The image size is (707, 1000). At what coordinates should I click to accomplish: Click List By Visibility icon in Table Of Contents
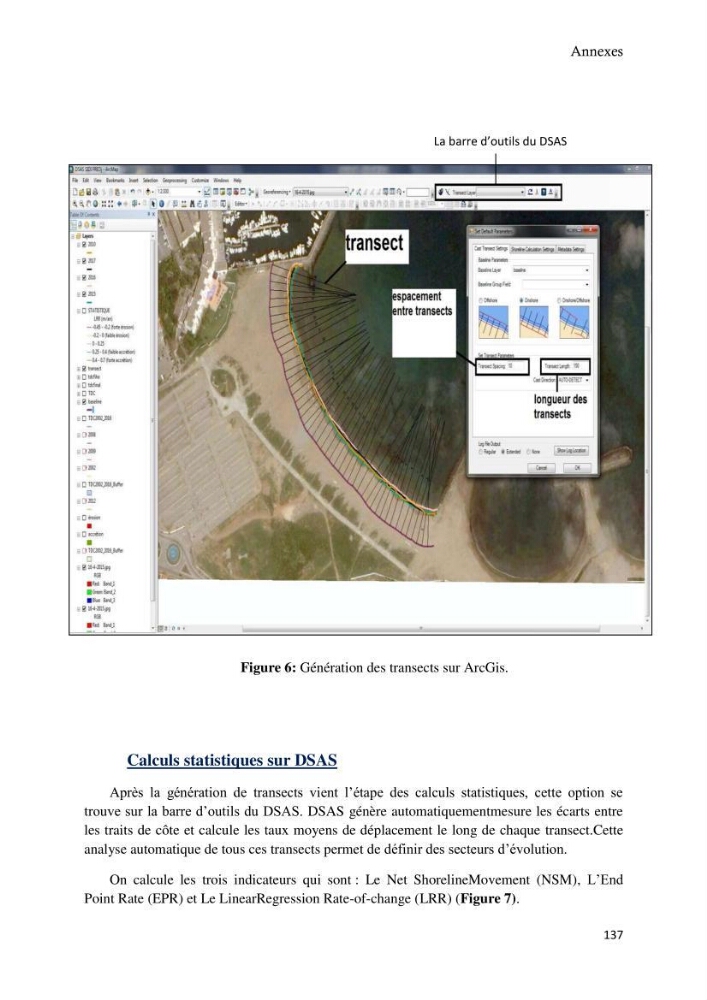(87, 225)
